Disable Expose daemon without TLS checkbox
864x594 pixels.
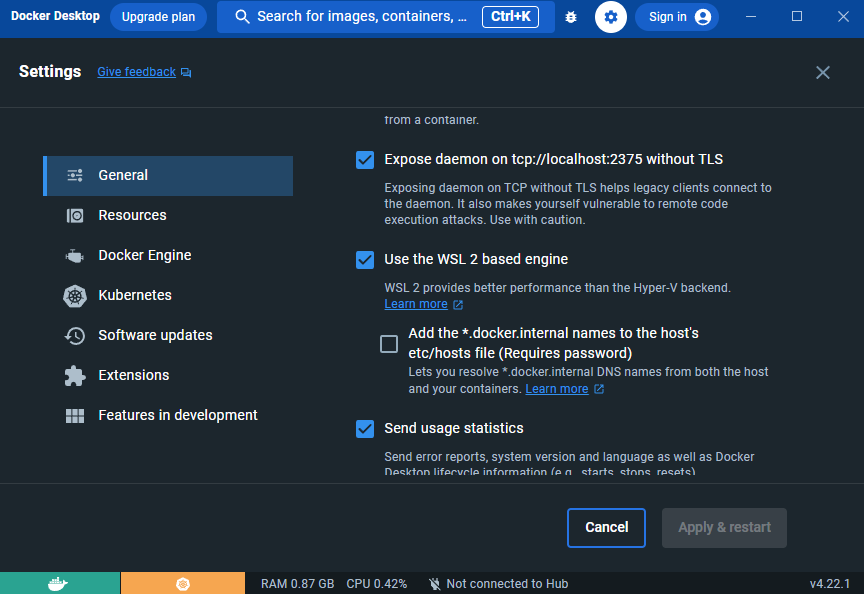click(365, 160)
